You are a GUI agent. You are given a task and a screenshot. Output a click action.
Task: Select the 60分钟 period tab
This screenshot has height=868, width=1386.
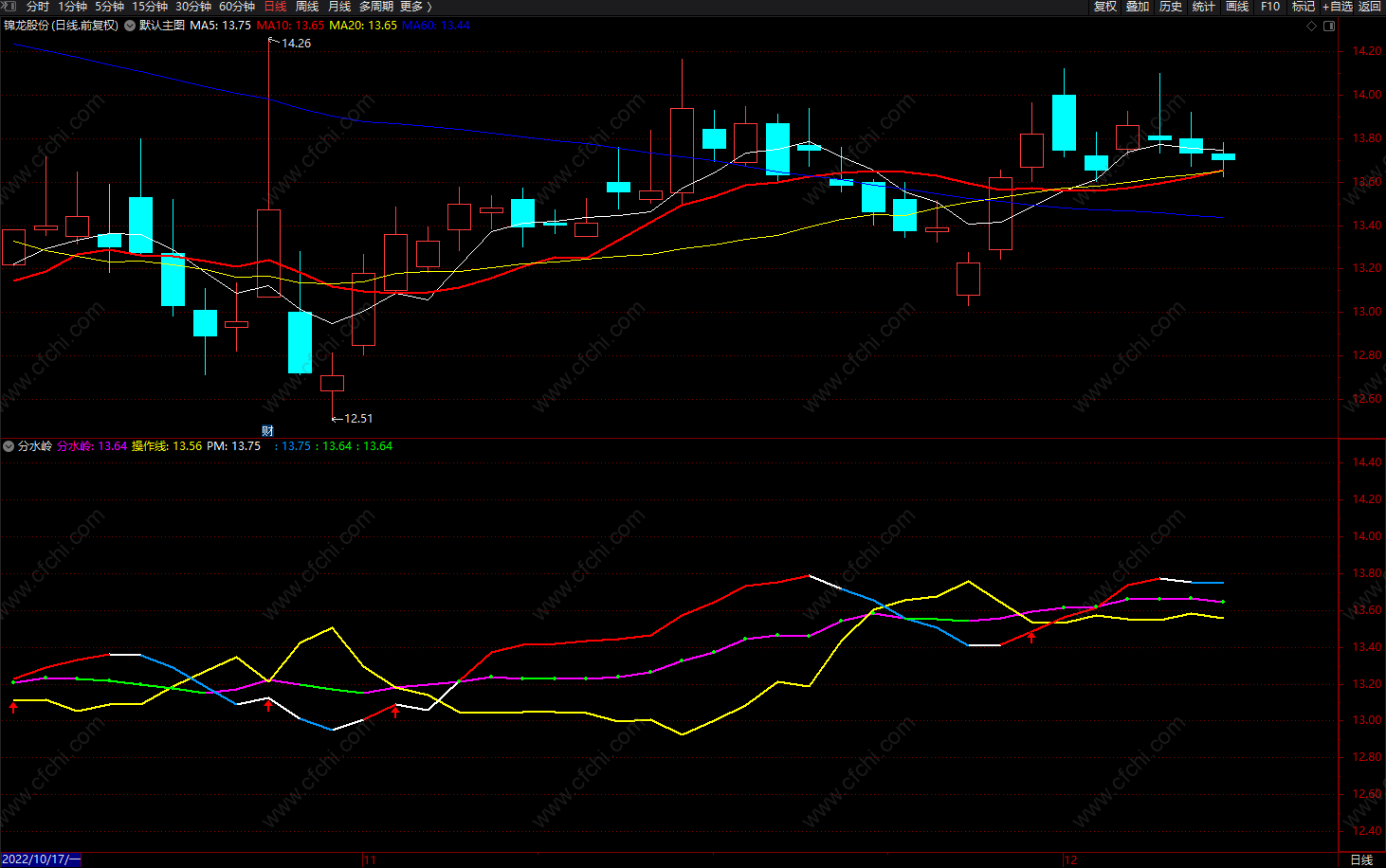tap(237, 7)
